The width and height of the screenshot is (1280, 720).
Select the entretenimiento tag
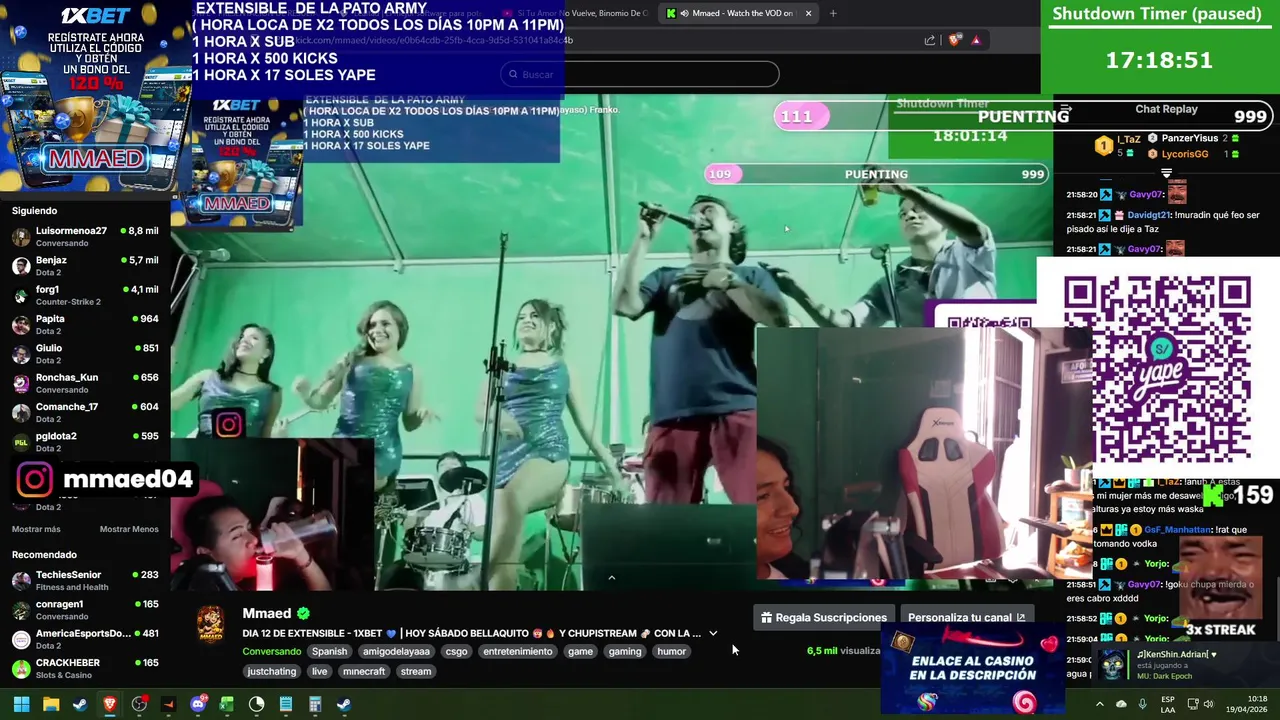517,651
